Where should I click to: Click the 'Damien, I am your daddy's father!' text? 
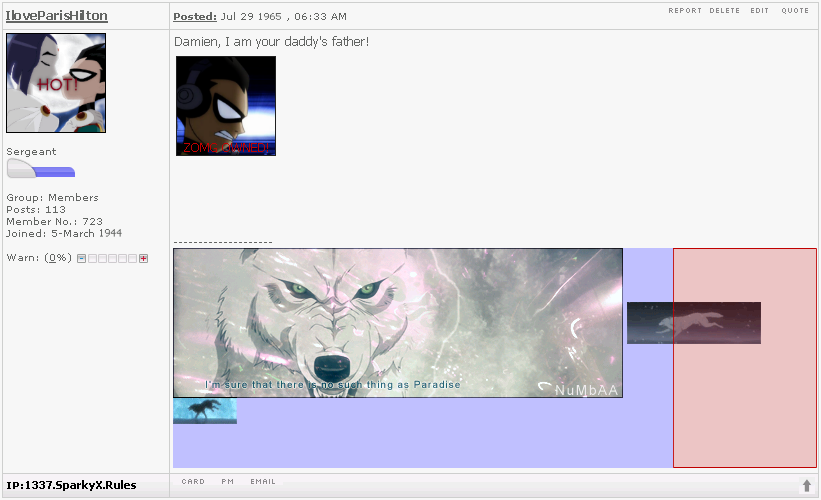[x=271, y=42]
